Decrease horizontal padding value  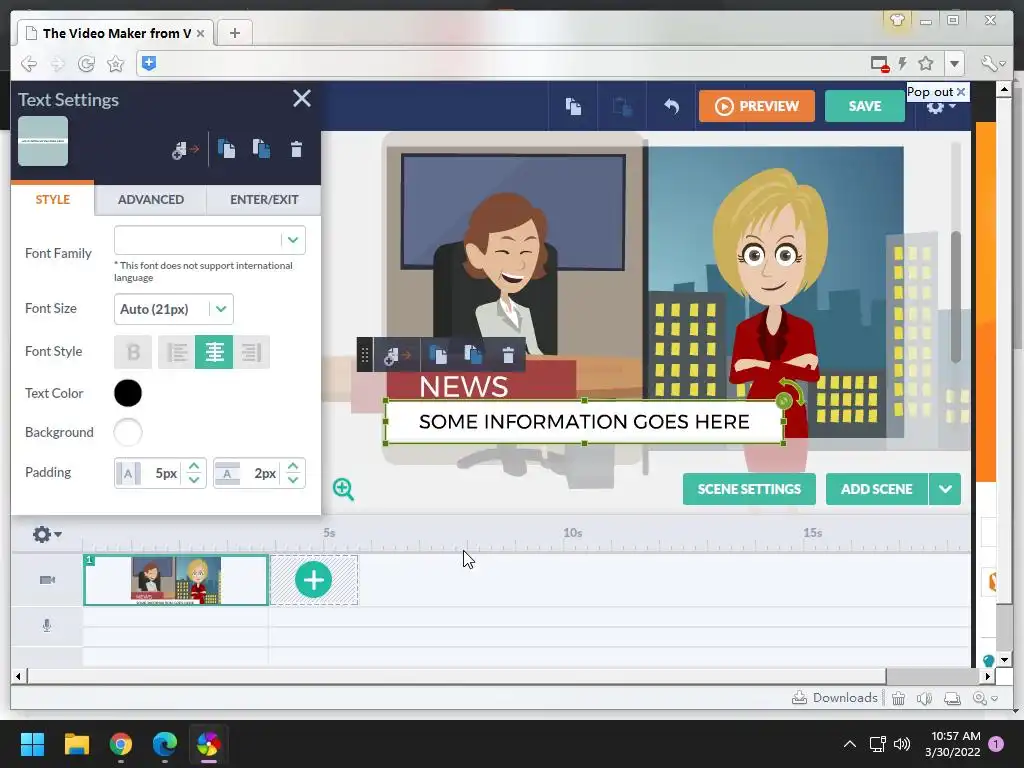(194, 479)
